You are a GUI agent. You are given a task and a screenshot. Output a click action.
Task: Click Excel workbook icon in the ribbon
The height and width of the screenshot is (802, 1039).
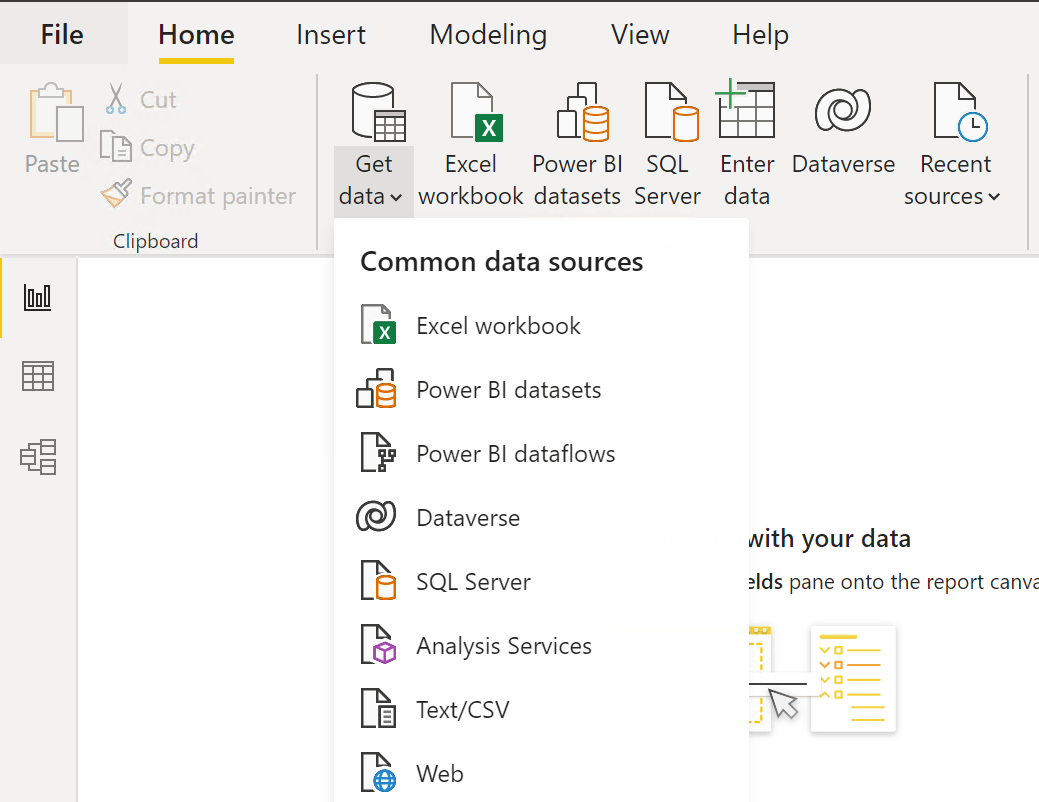pyautogui.click(x=476, y=112)
